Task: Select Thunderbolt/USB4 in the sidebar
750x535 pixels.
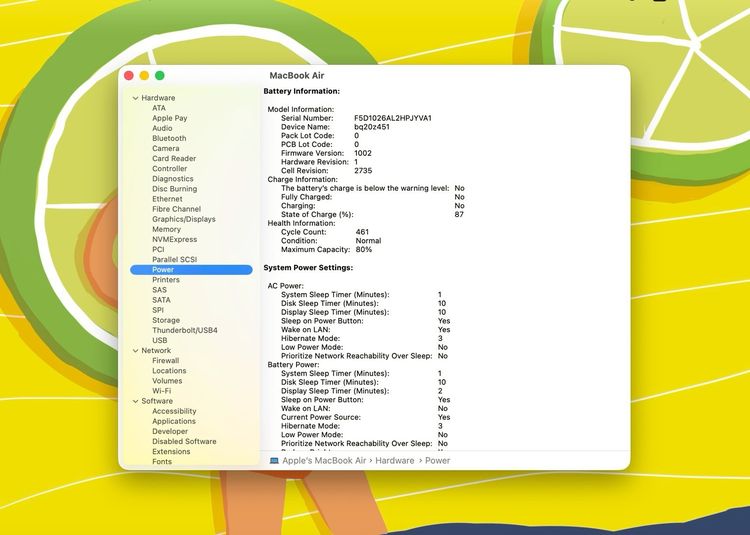Action: click(x=185, y=330)
